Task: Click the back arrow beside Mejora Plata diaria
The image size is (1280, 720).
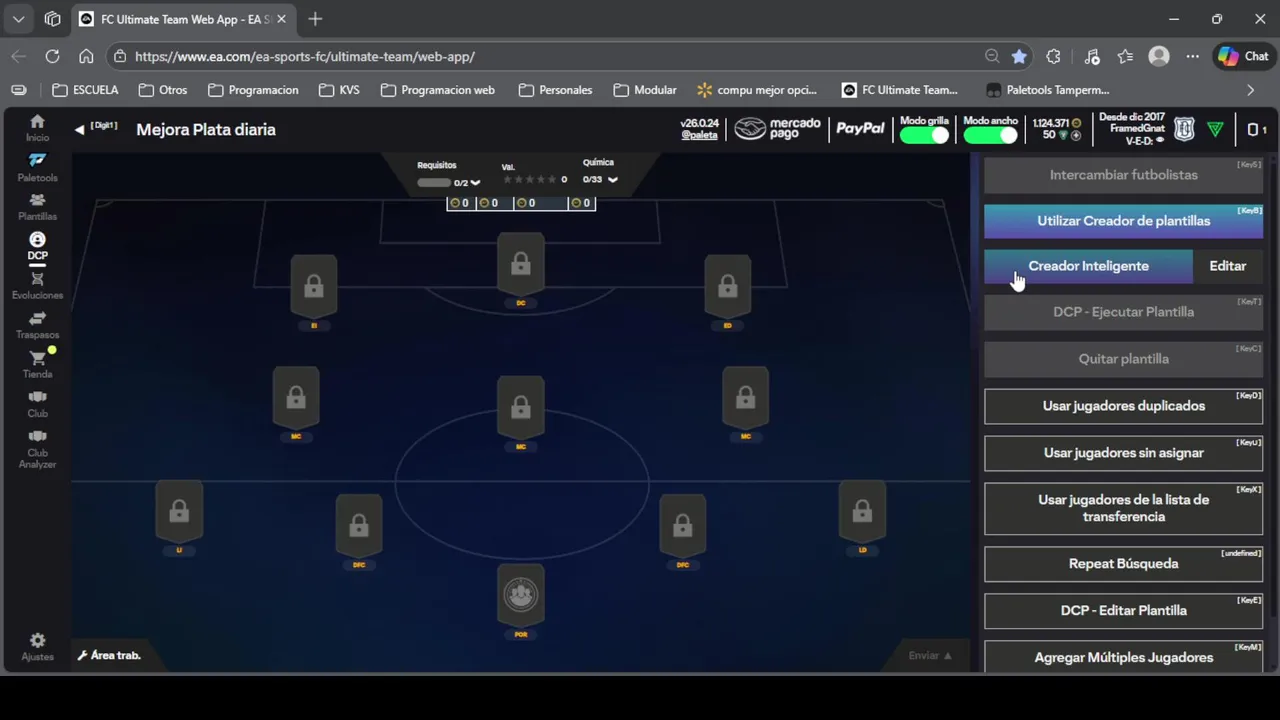Action: [79, 130]
